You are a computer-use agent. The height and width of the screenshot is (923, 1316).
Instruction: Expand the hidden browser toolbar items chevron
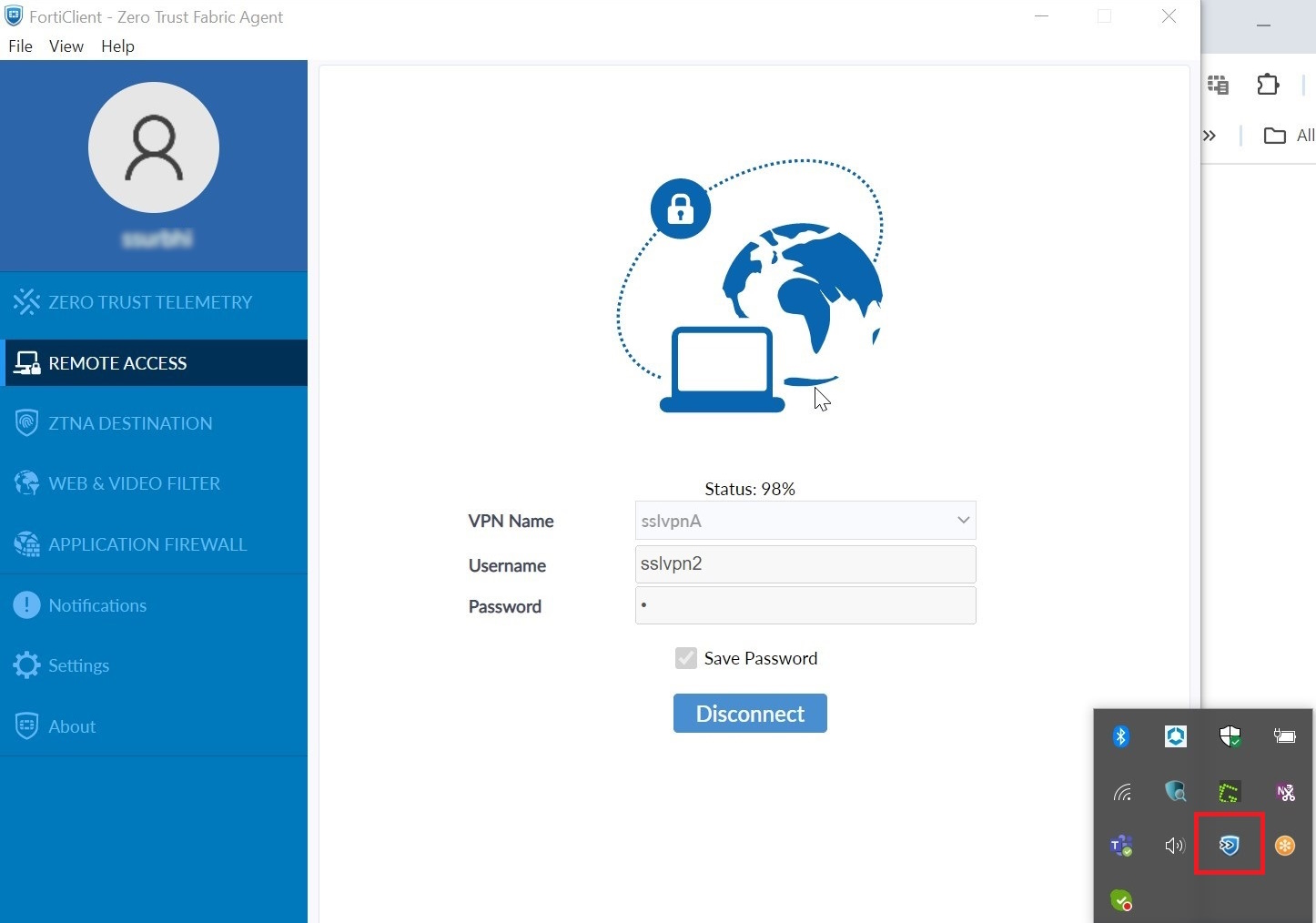point(1209,135)
